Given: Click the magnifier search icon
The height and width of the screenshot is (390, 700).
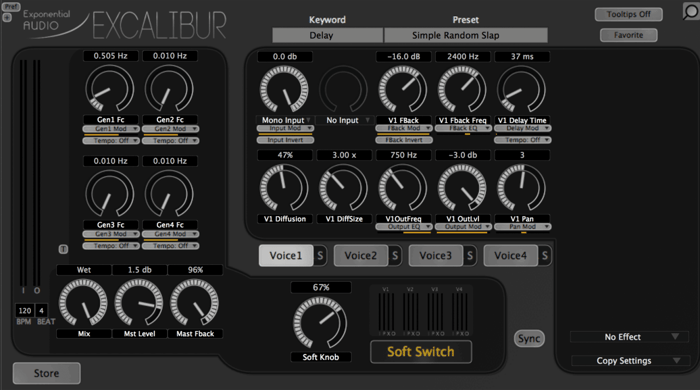Looking at the screenshot, I should click(690, 12).
